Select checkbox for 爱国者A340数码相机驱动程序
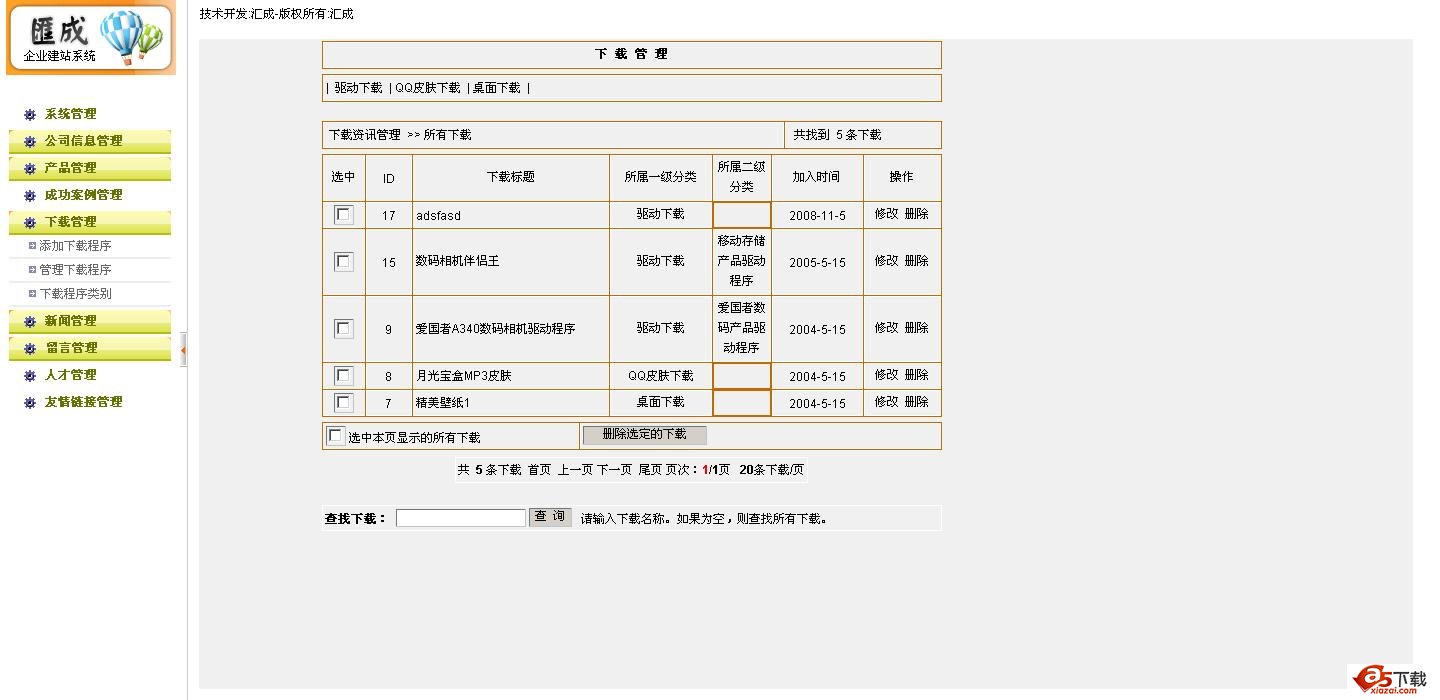This screenshot has width=1440, height=700. (343, 328)
